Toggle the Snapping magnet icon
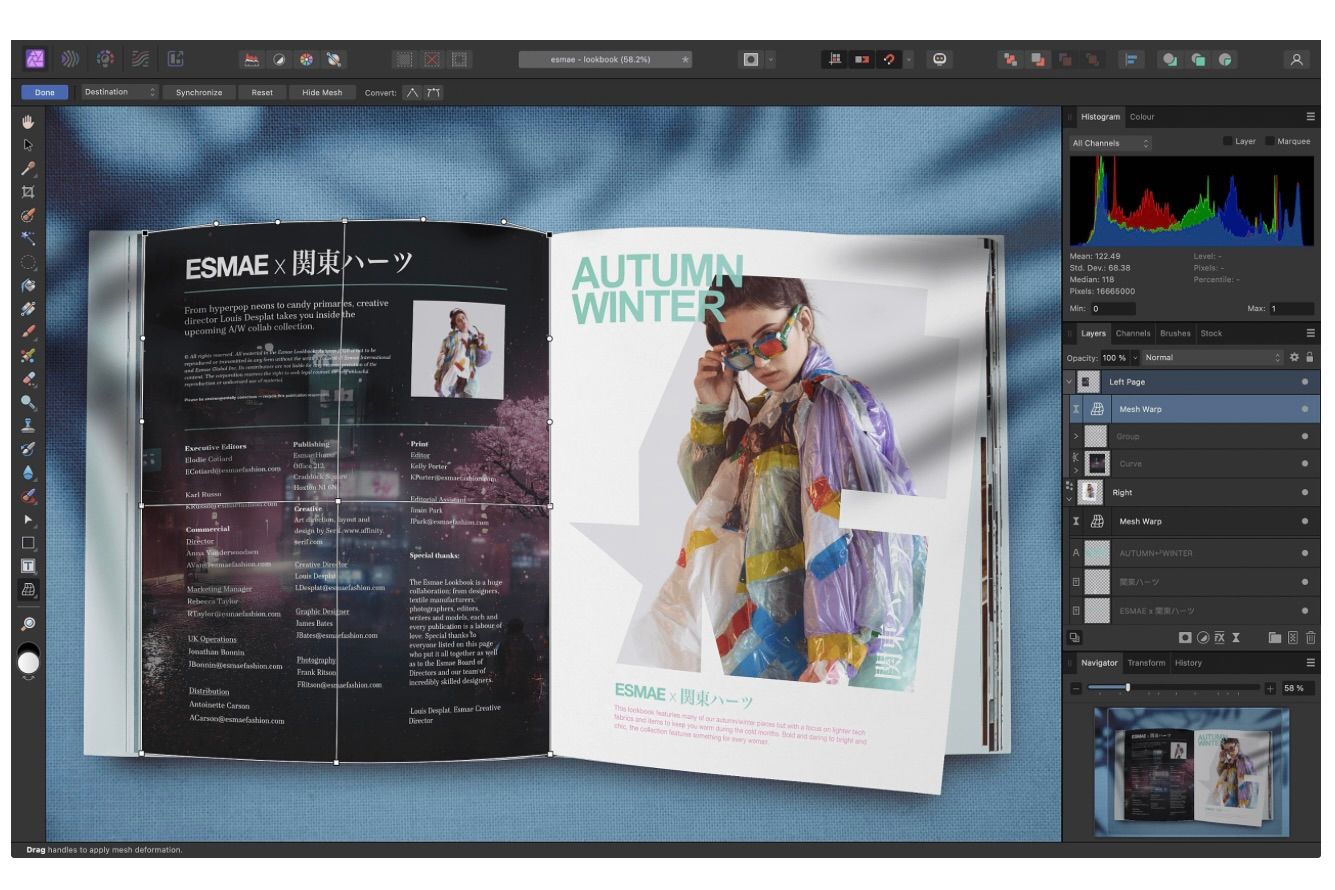 coord(888,60)
